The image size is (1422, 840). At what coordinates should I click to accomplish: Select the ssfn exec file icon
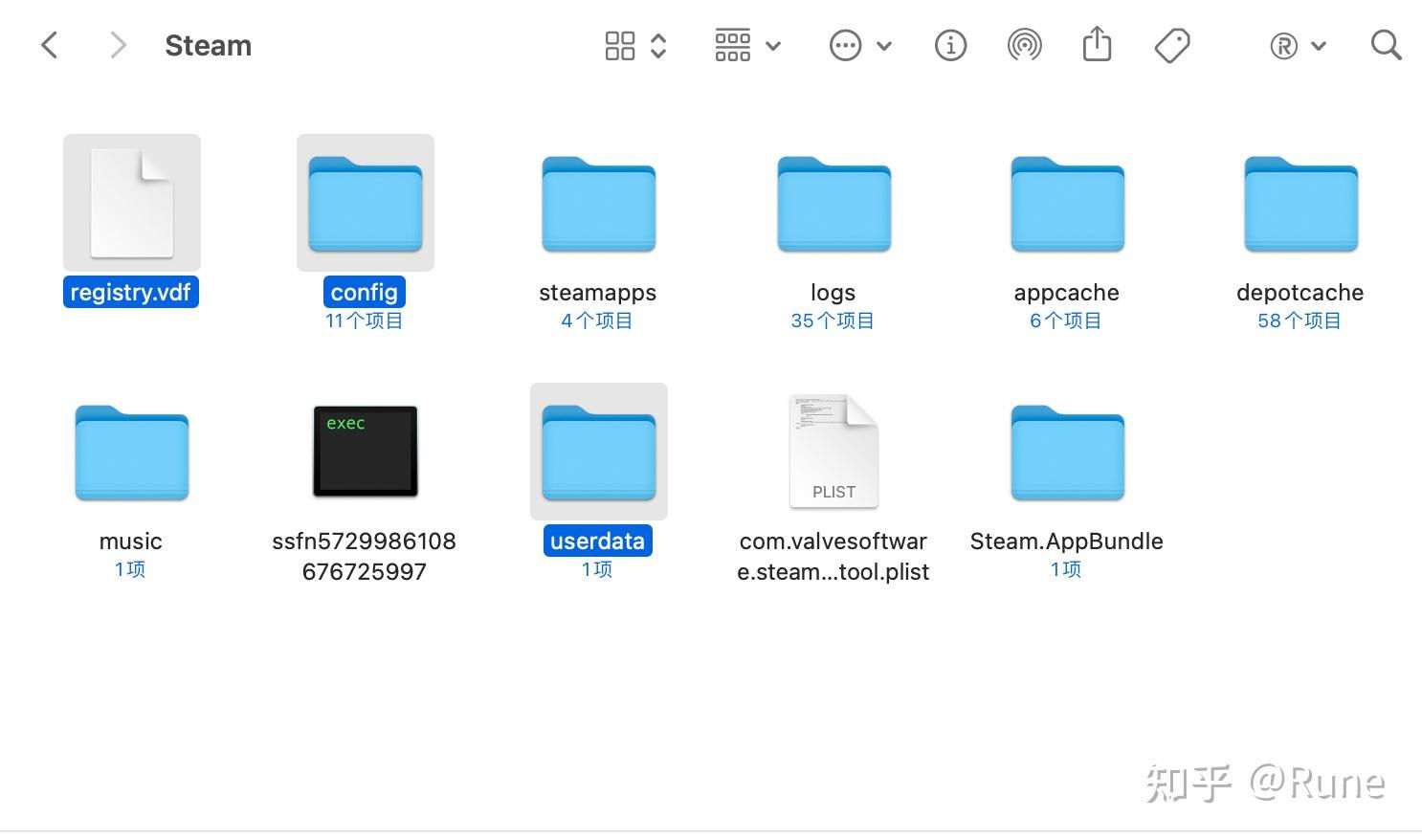coord(366,451)
